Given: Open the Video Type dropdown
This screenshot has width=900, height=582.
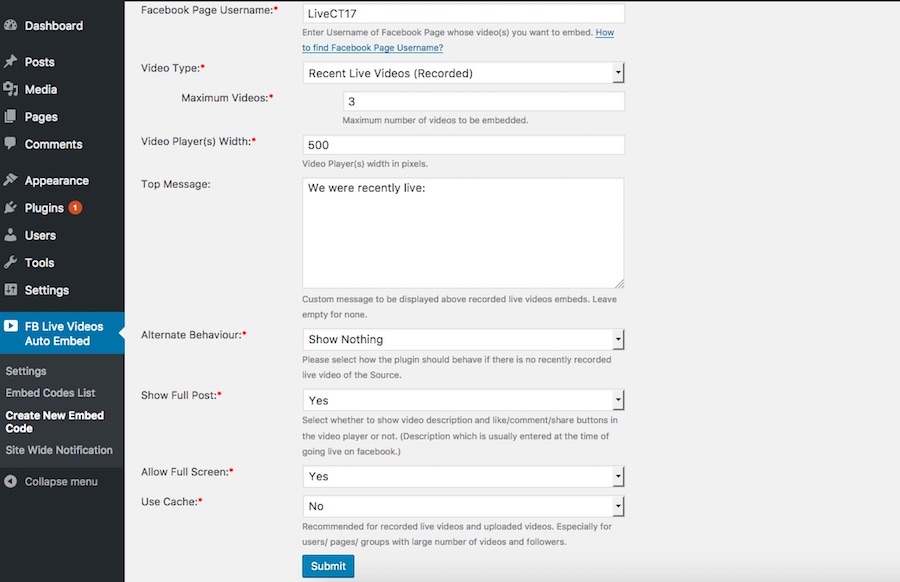Looking at the screenshot, I should click(x=464, y=73).
